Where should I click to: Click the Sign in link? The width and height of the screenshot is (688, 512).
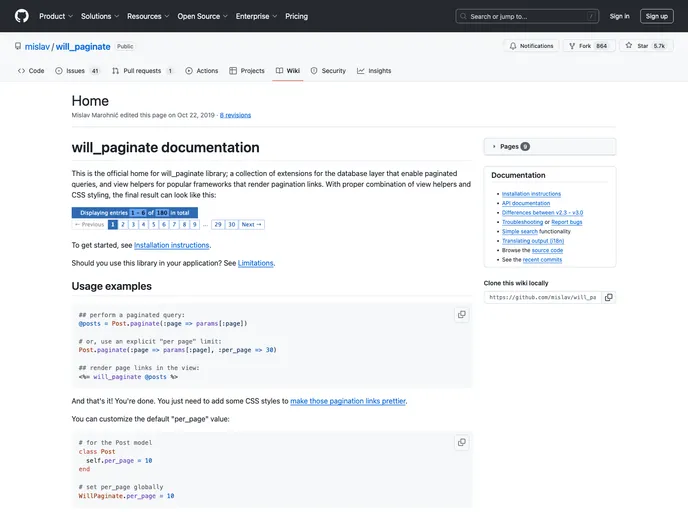click(619, 16)
